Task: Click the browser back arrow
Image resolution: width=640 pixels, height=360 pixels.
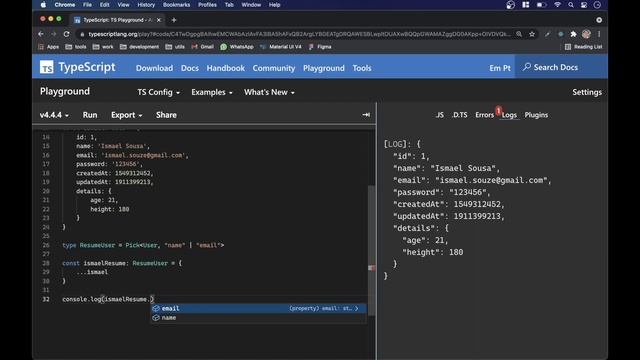Action: [x=41, y=34]
